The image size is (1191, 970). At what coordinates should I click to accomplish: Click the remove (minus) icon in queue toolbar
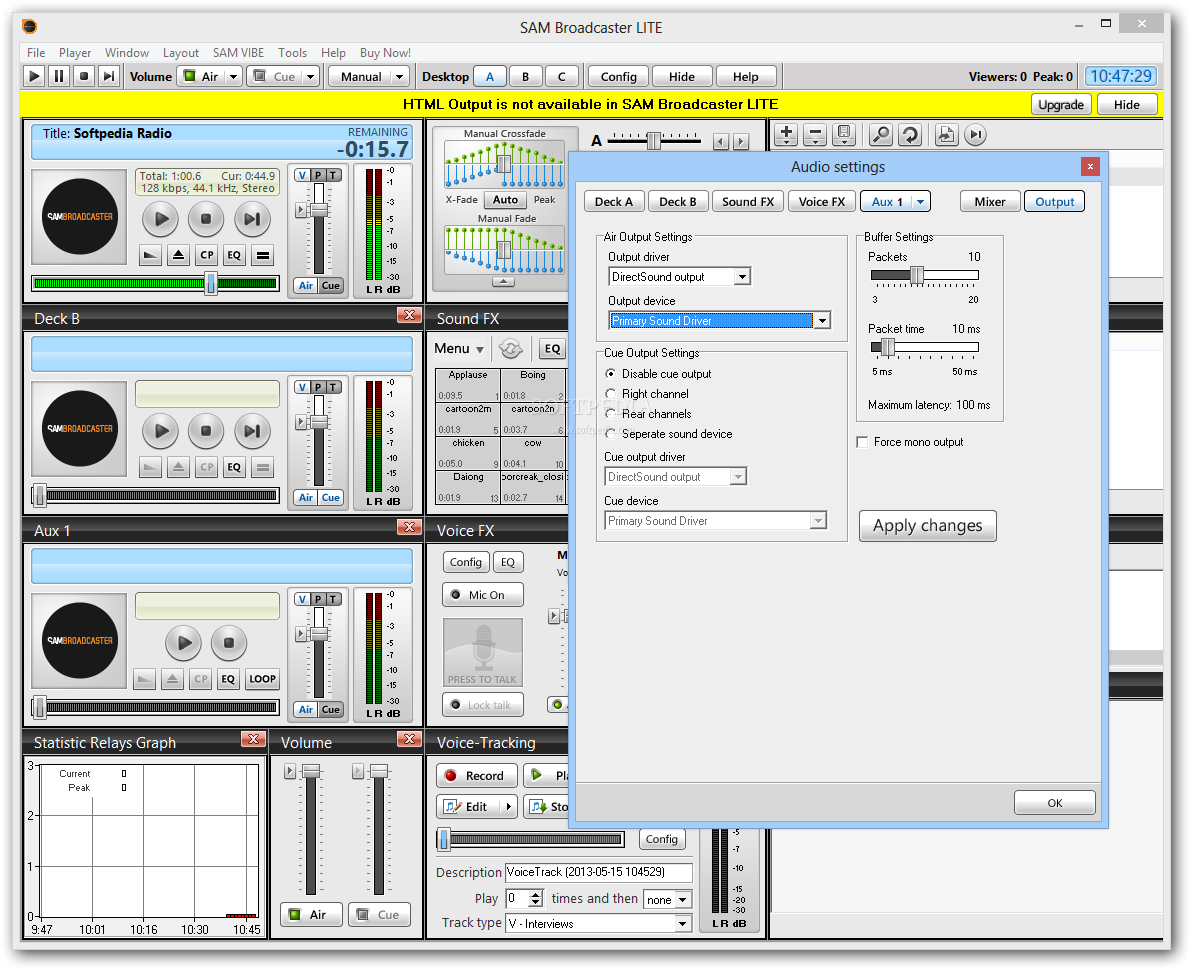coord(814,135)
